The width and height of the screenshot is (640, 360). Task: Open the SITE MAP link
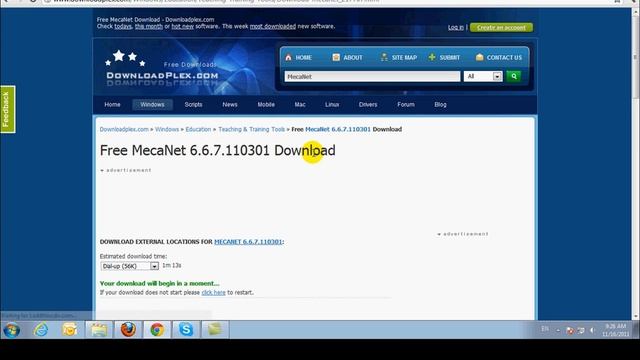click(x=399, y=58)
